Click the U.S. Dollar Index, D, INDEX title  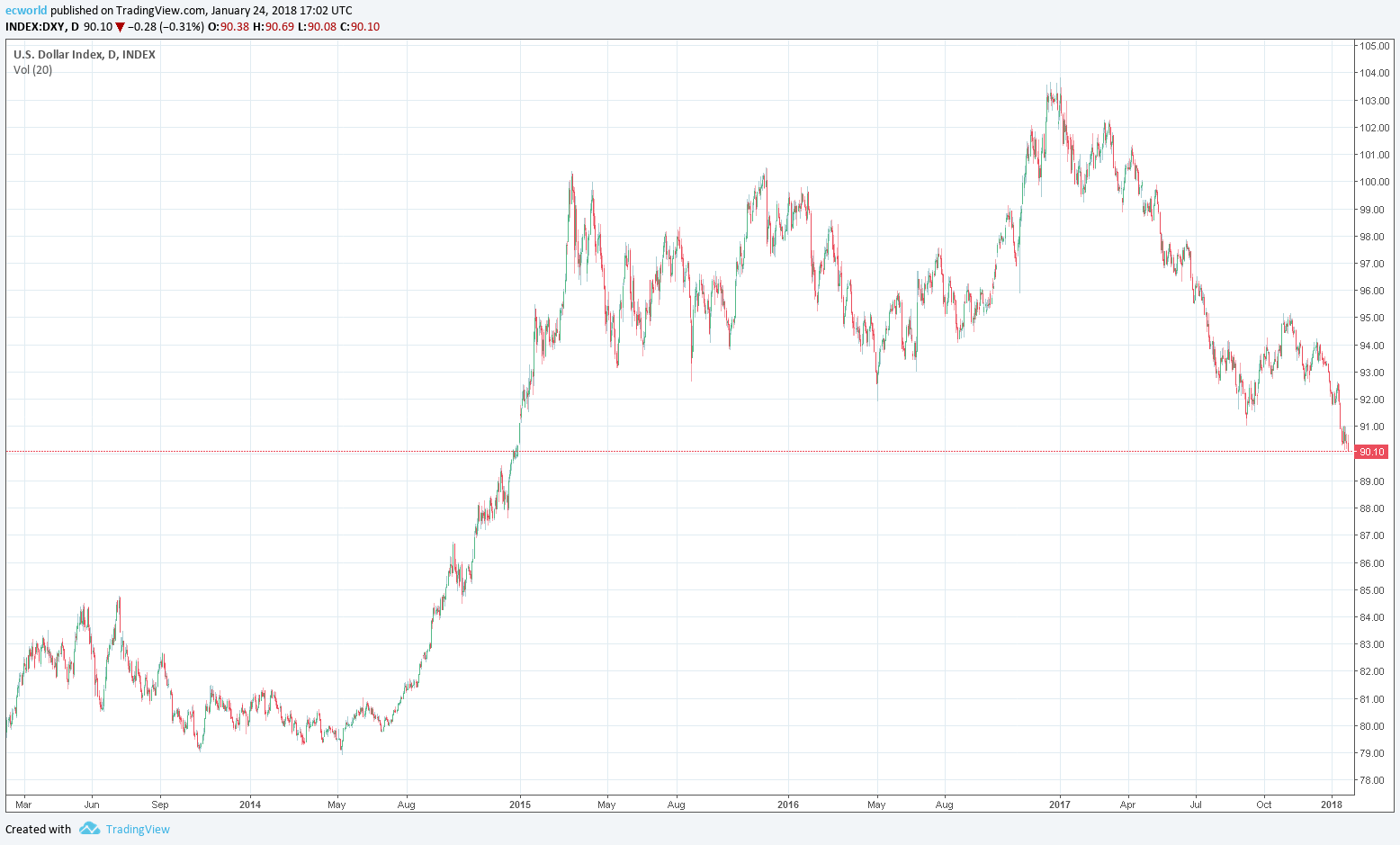coord(85,54)
